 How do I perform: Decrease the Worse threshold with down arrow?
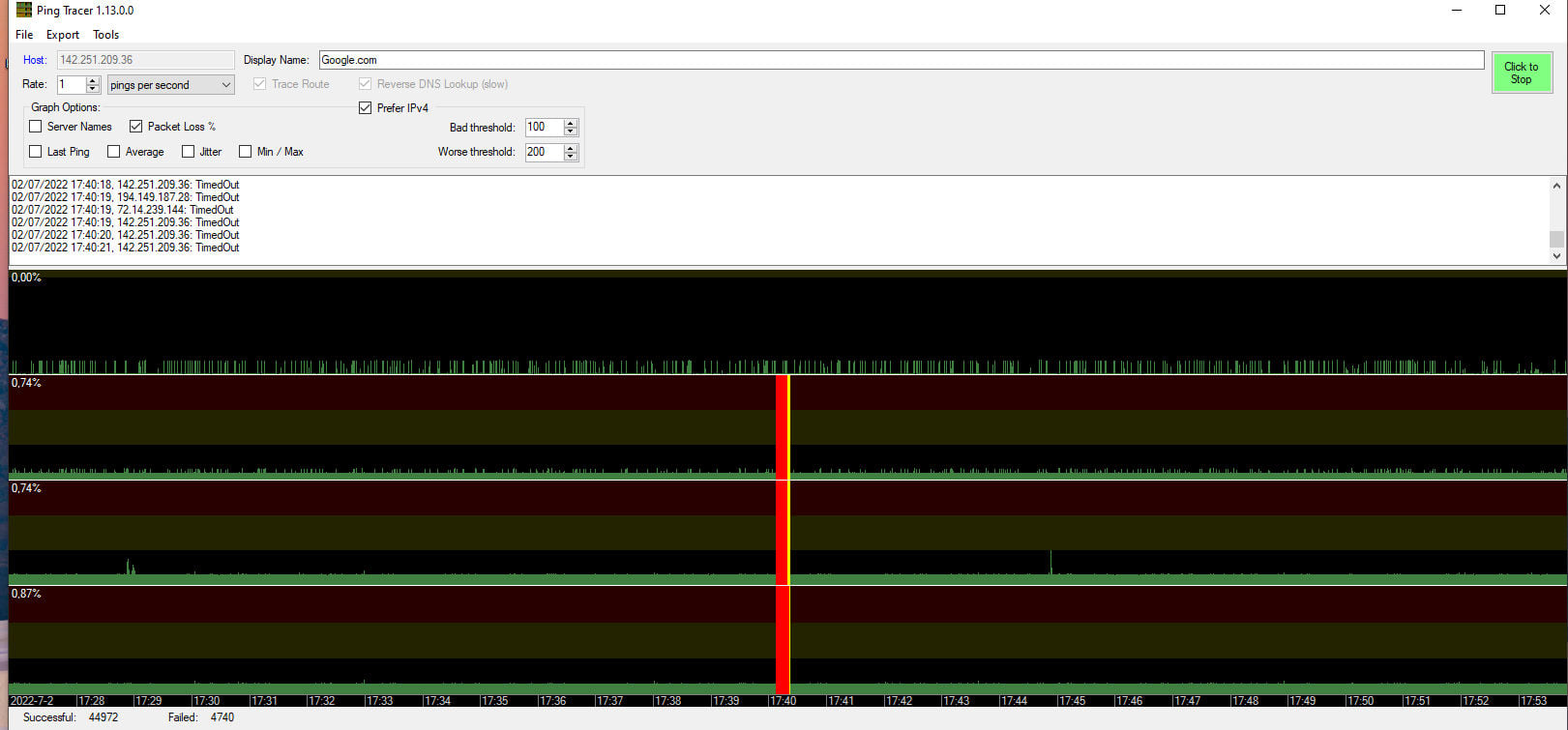[571, 156]
